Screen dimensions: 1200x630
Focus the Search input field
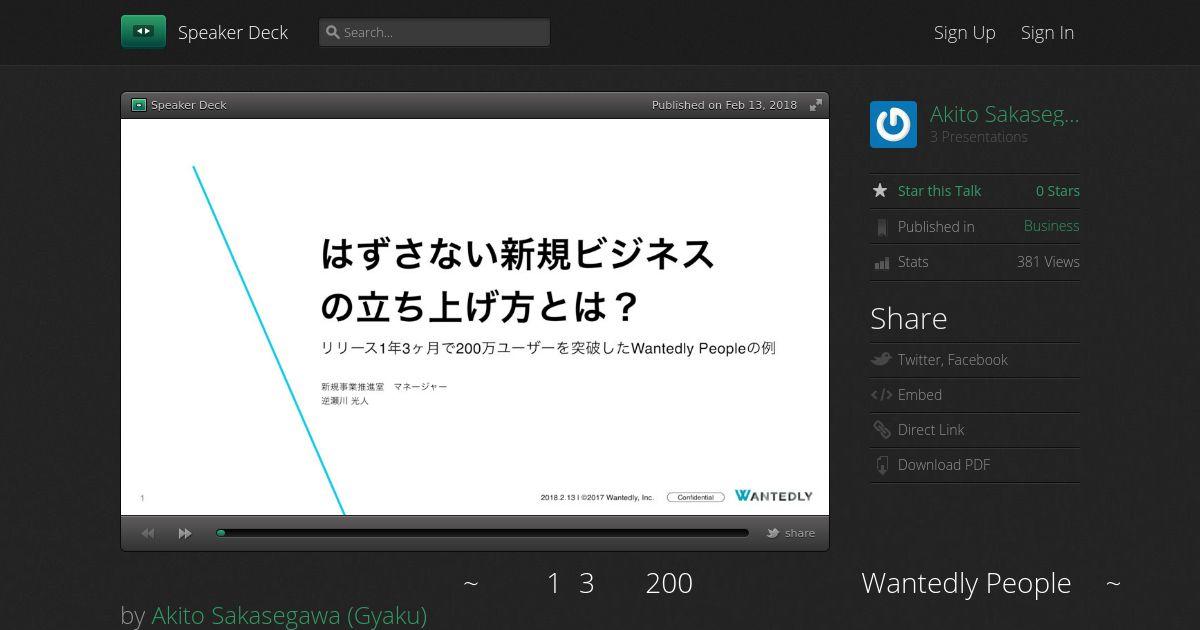click(434, 32)
